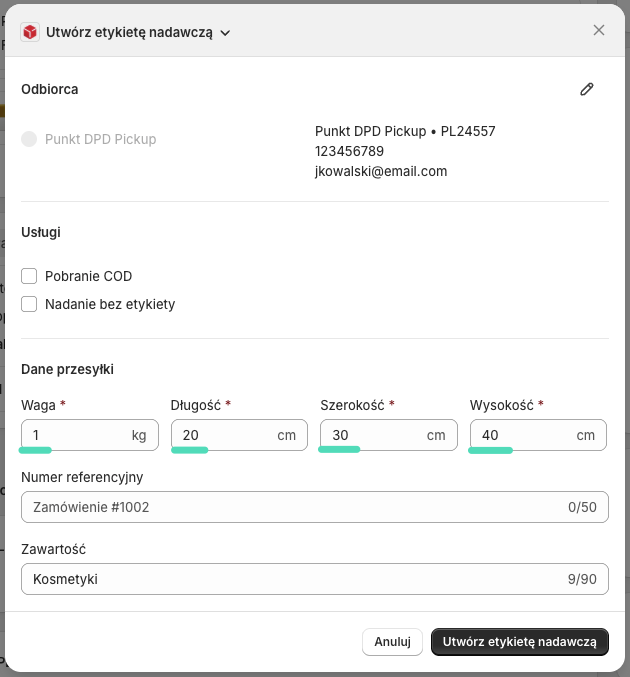This screenshot has width=630, height=677.
Task: Click the kg unit in Waga field
Action: [139, 435]
